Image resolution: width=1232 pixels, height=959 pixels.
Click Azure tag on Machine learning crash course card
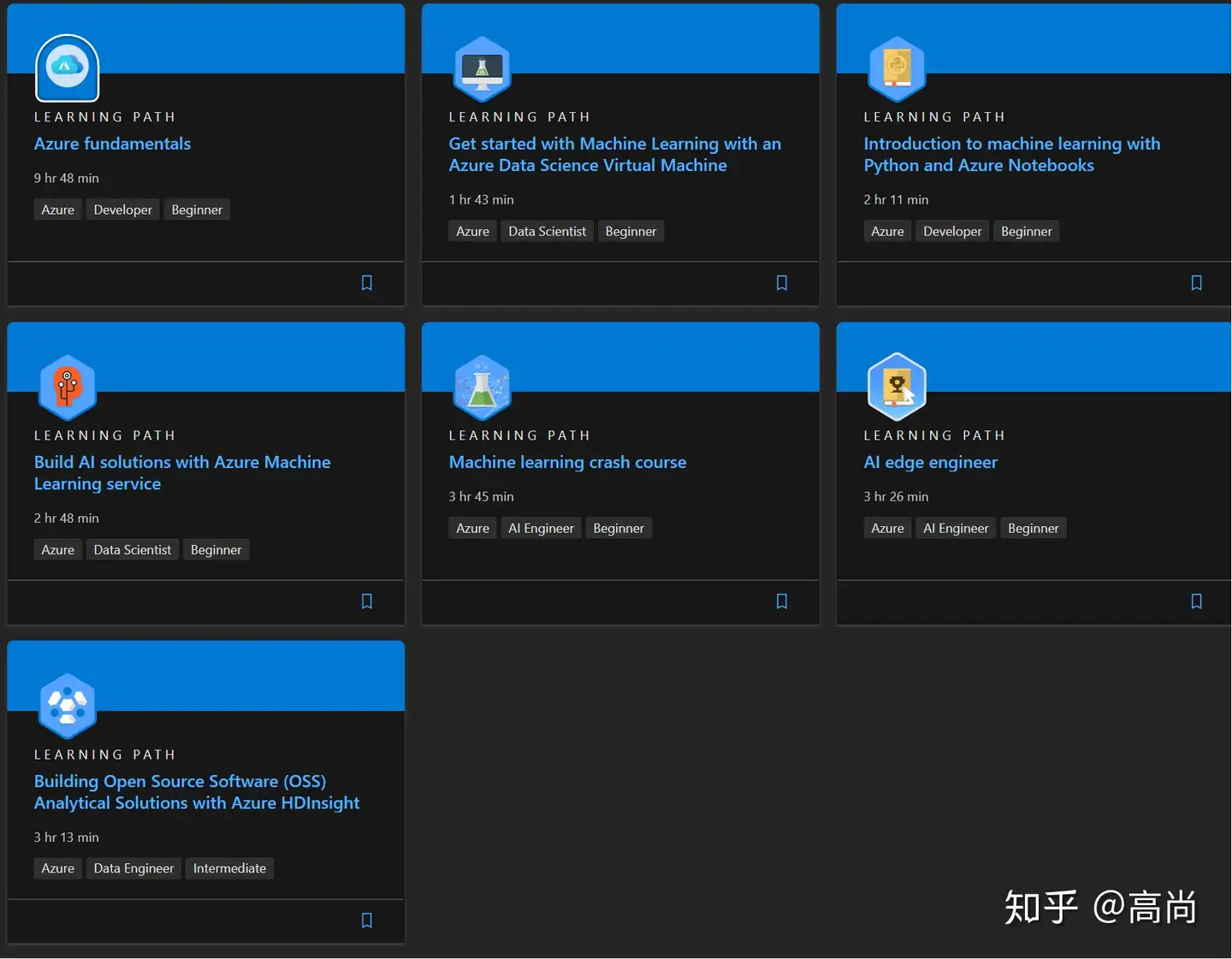(473, 528)
